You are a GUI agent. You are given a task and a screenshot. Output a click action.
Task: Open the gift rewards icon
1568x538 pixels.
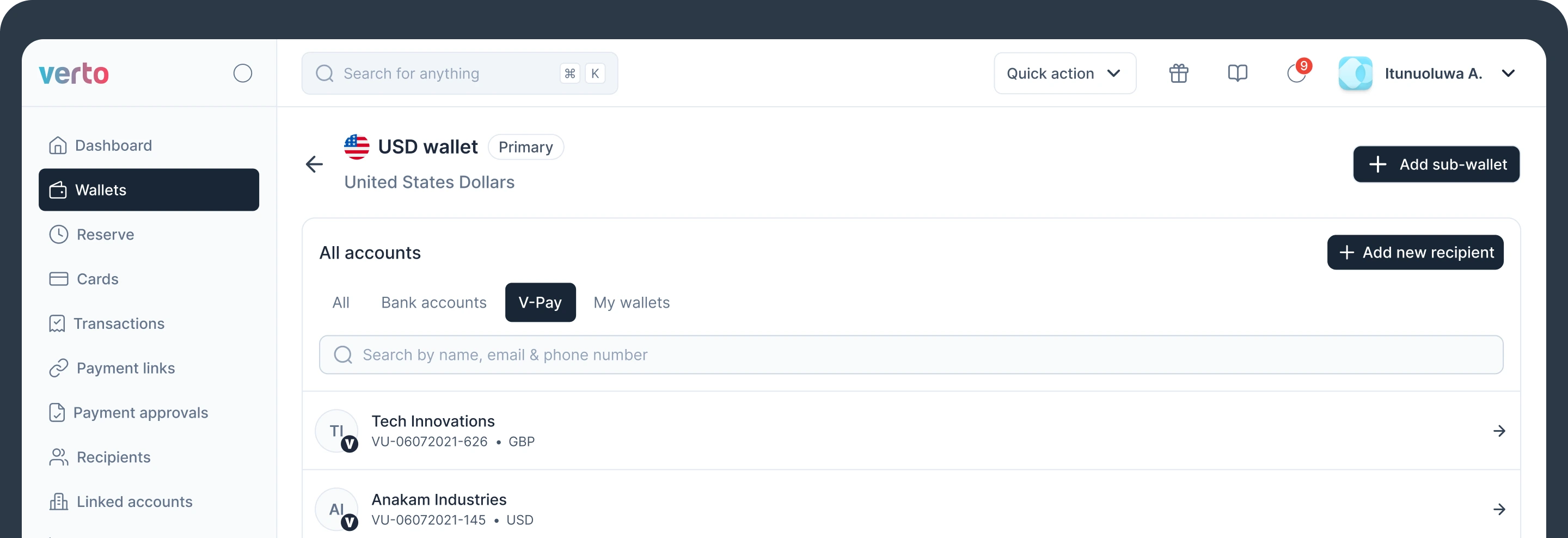(1178, 73)
